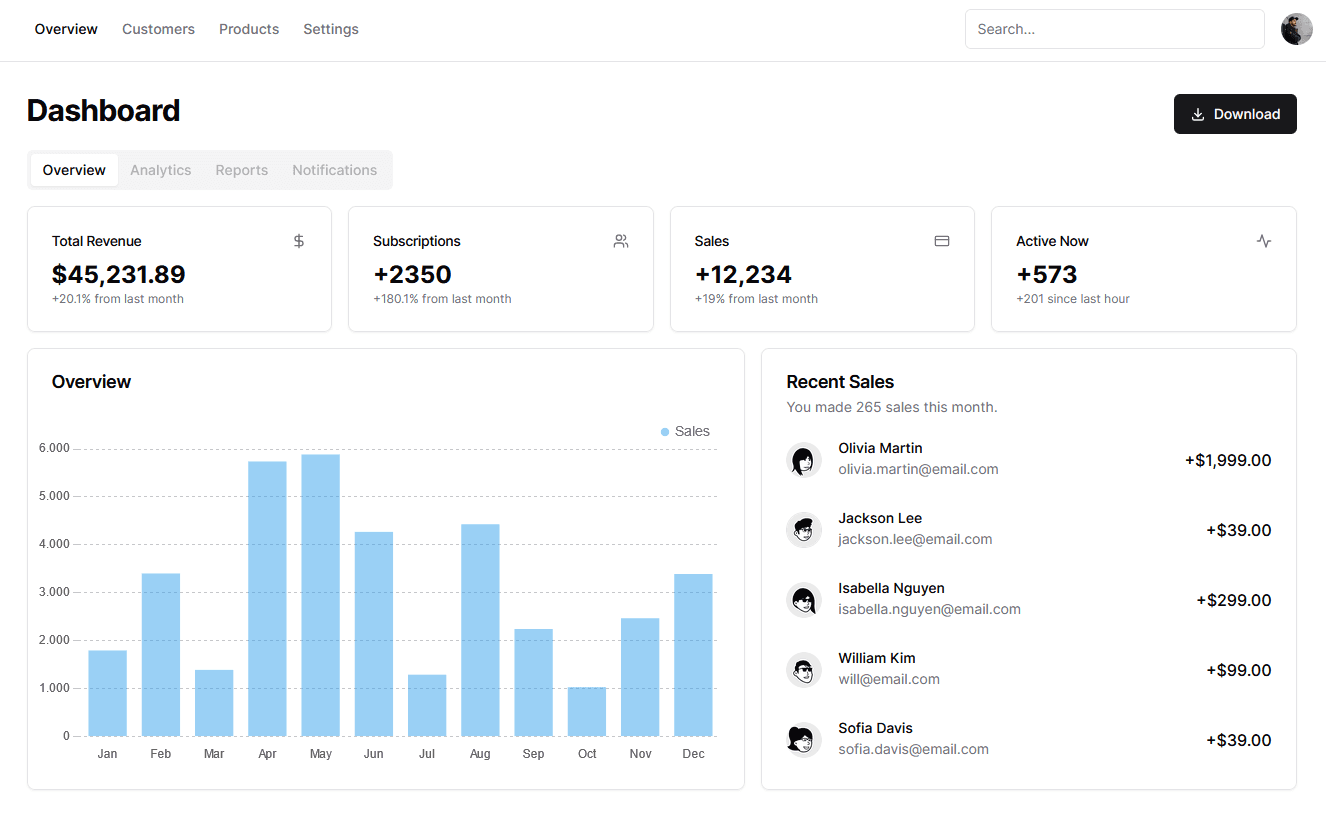Go to the Settings navigation item
The height and width of the screenshot is (819, 1326).
click(x=330, y=29)
